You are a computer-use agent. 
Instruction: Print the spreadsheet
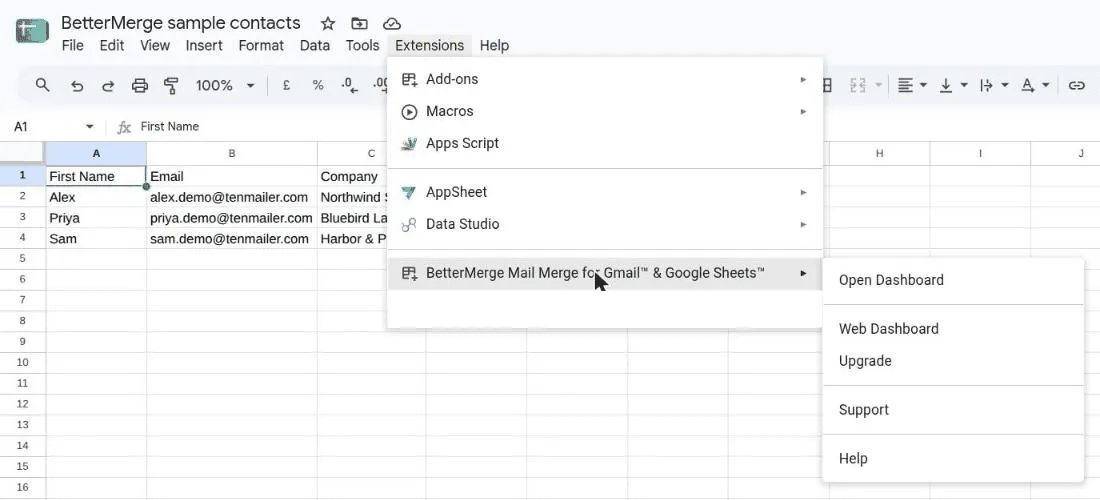pyautogui.click(x=140, y=86)
